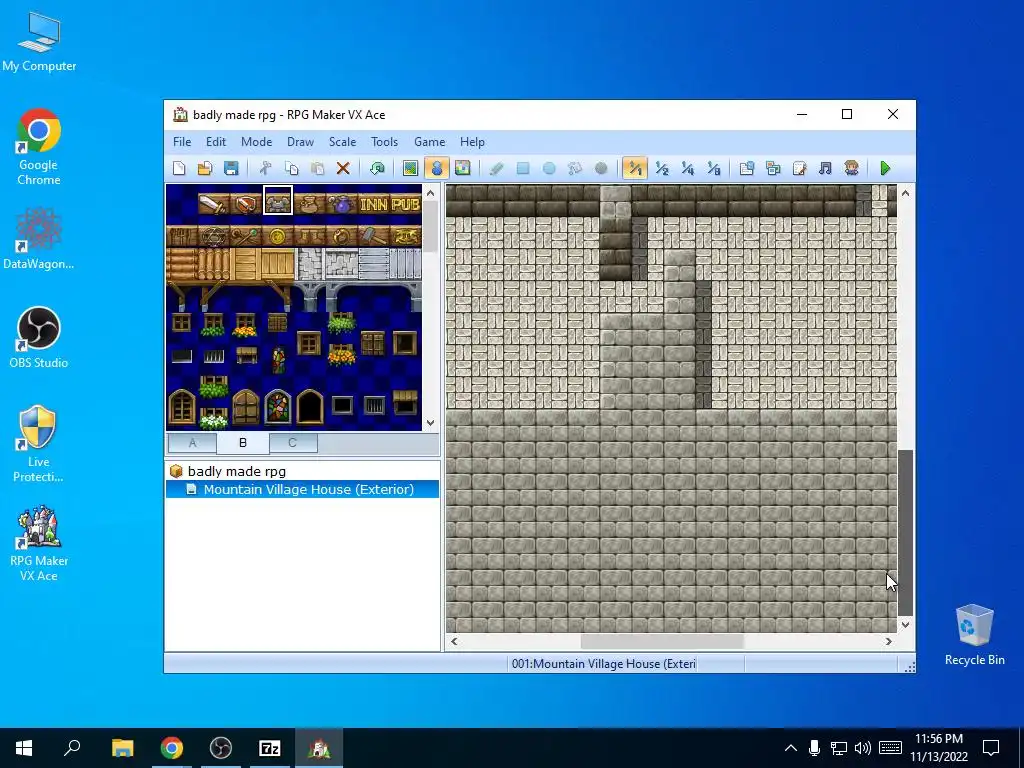Click the Undo icon
The height and width of the screenshot is (768, 1024).
coord(377,168)
